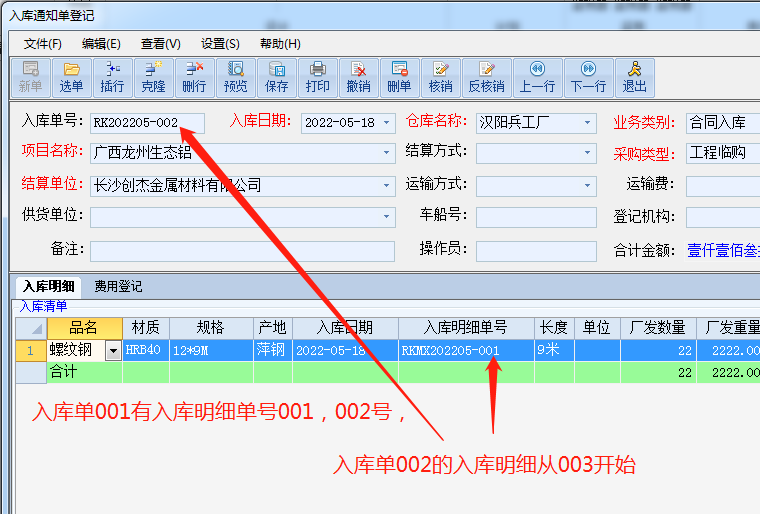Expand the 结算单位 dropdown arrow

386,186
